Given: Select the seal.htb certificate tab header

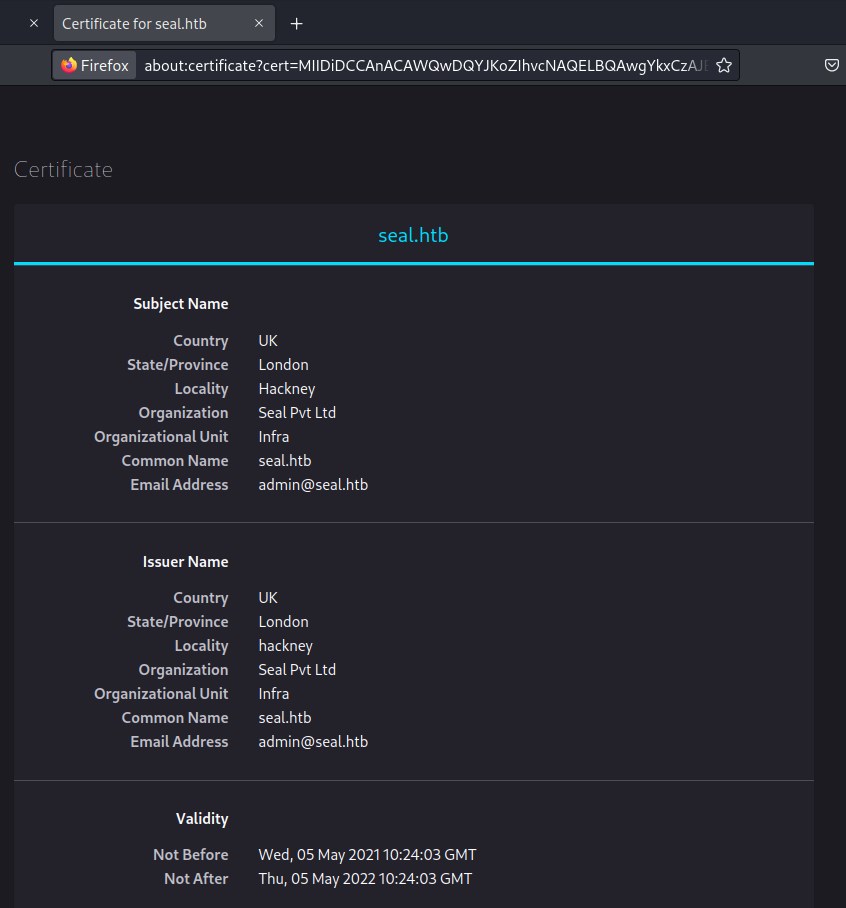Looking at the screenshot, I should (x=413, y=236).
